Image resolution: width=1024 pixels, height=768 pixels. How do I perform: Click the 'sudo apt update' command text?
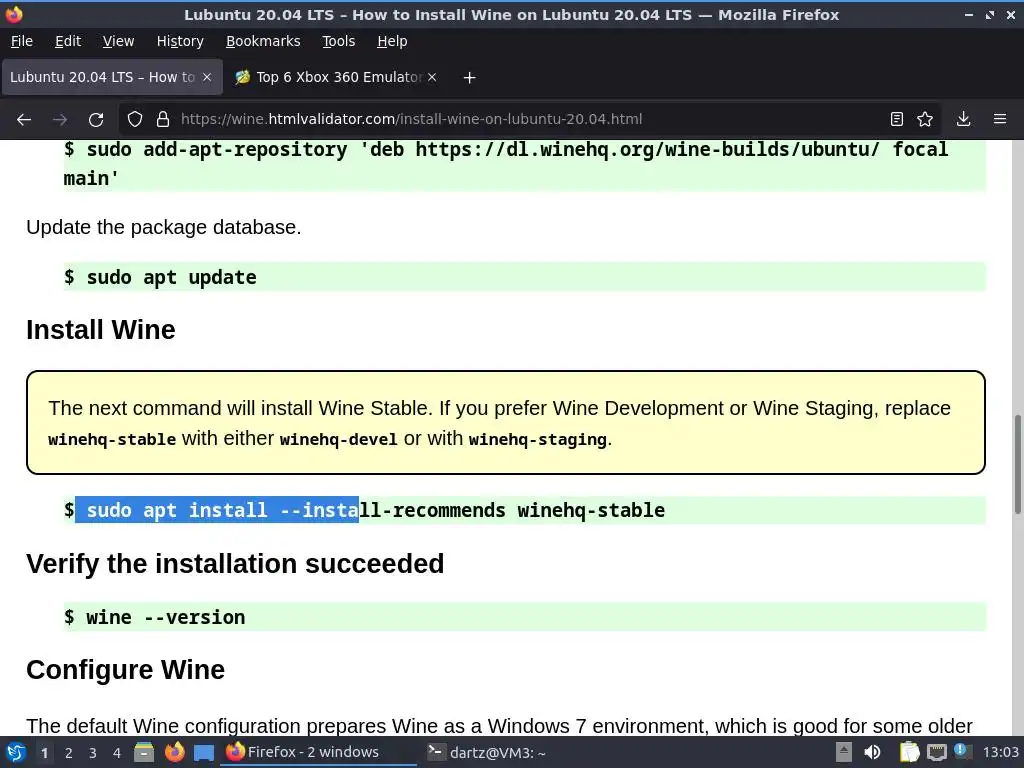171,278
